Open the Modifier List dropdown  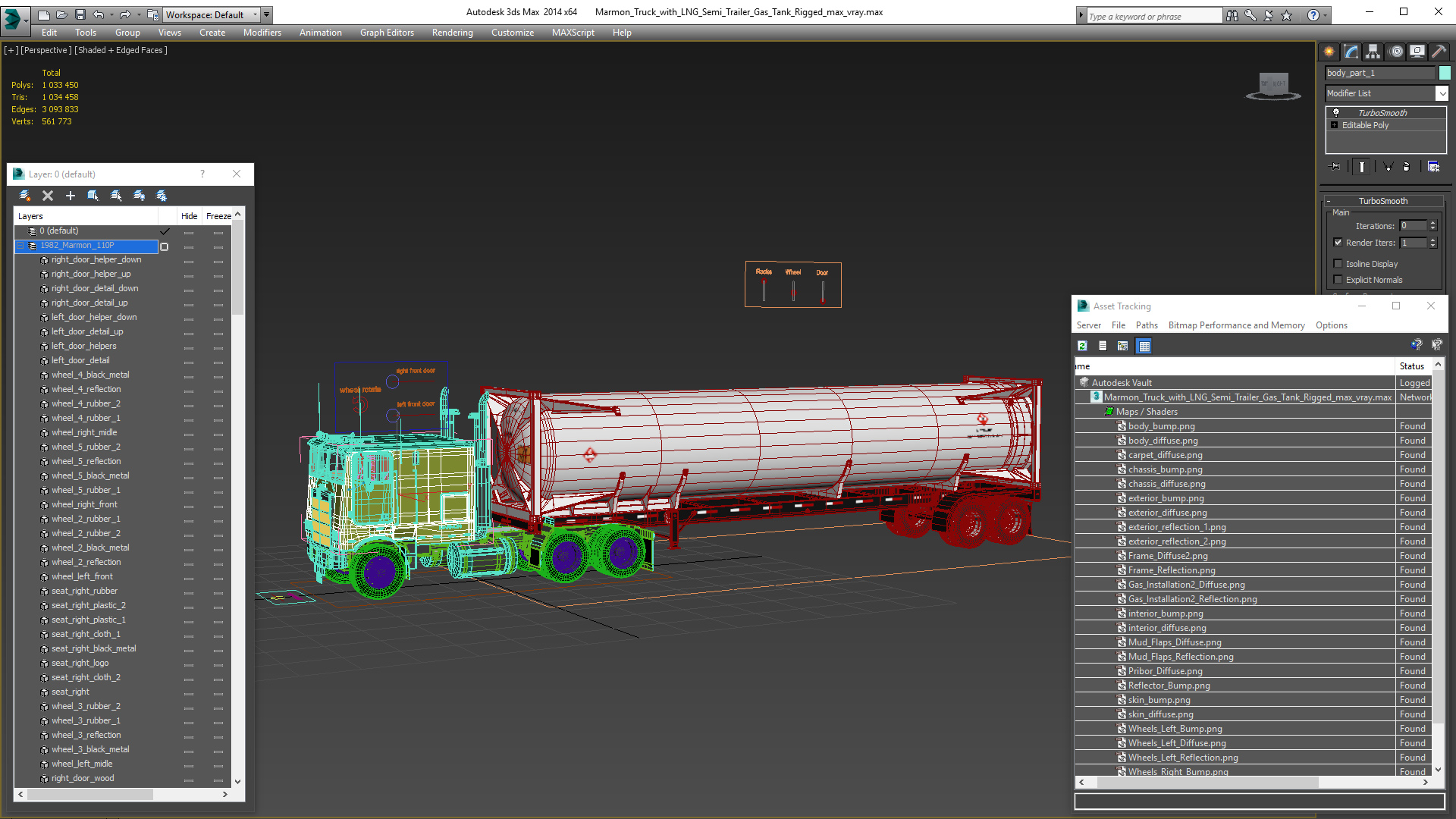(1441, 93)
